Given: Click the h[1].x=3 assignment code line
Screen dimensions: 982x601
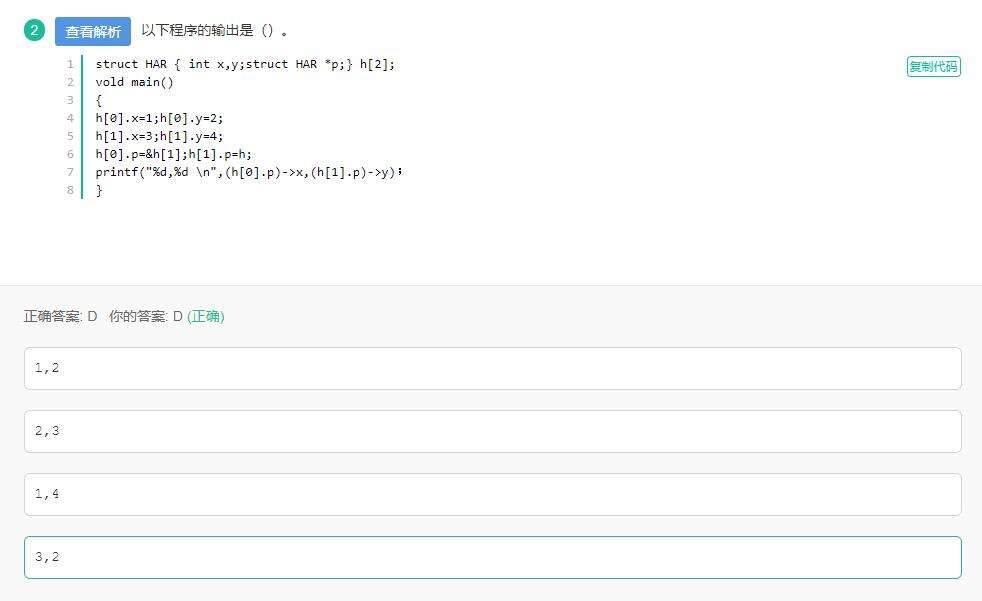Looking at the screenshot, I should [x=159, y=136].
